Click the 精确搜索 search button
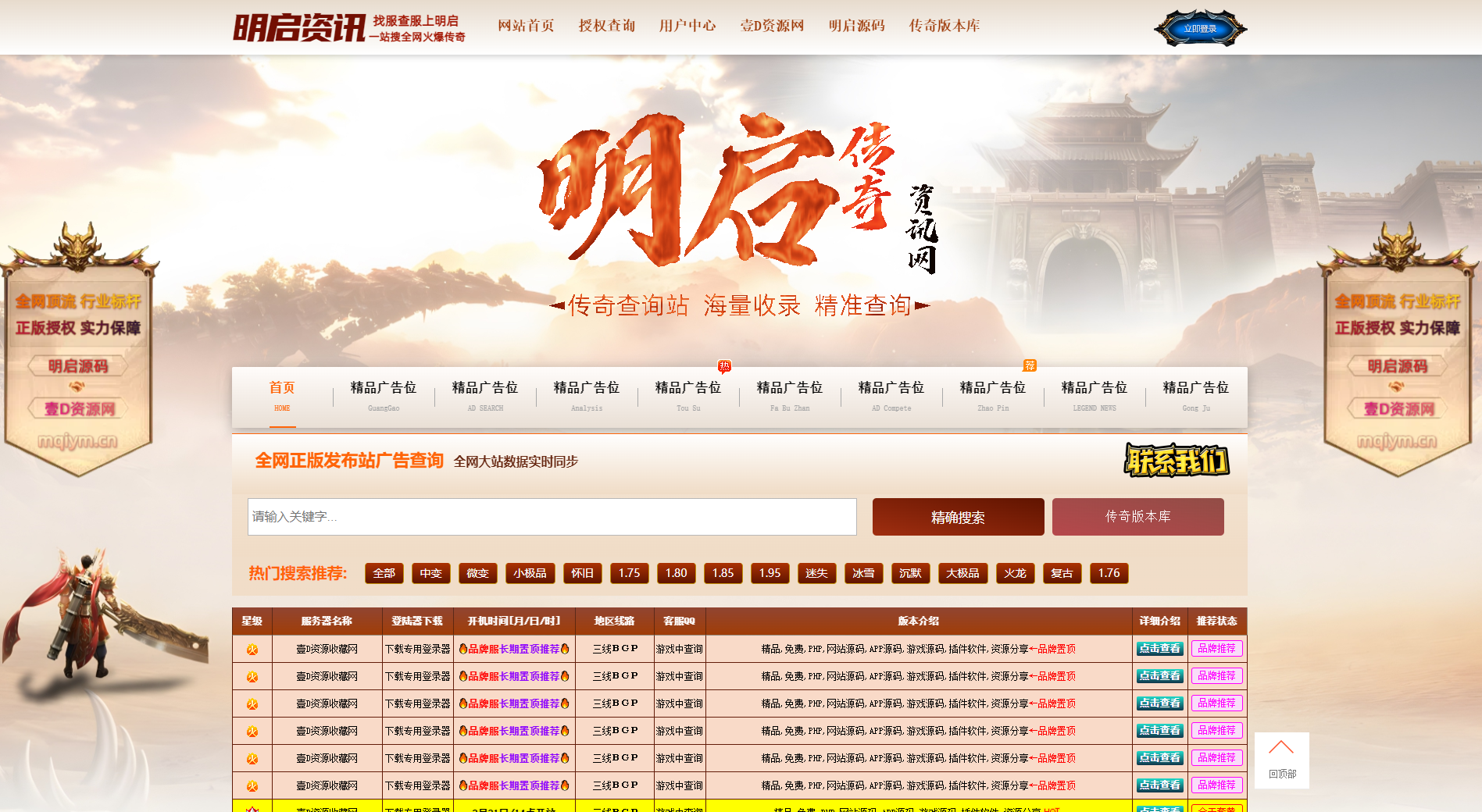This screenshot has width=1482, height=812. (x=958, y=517)
